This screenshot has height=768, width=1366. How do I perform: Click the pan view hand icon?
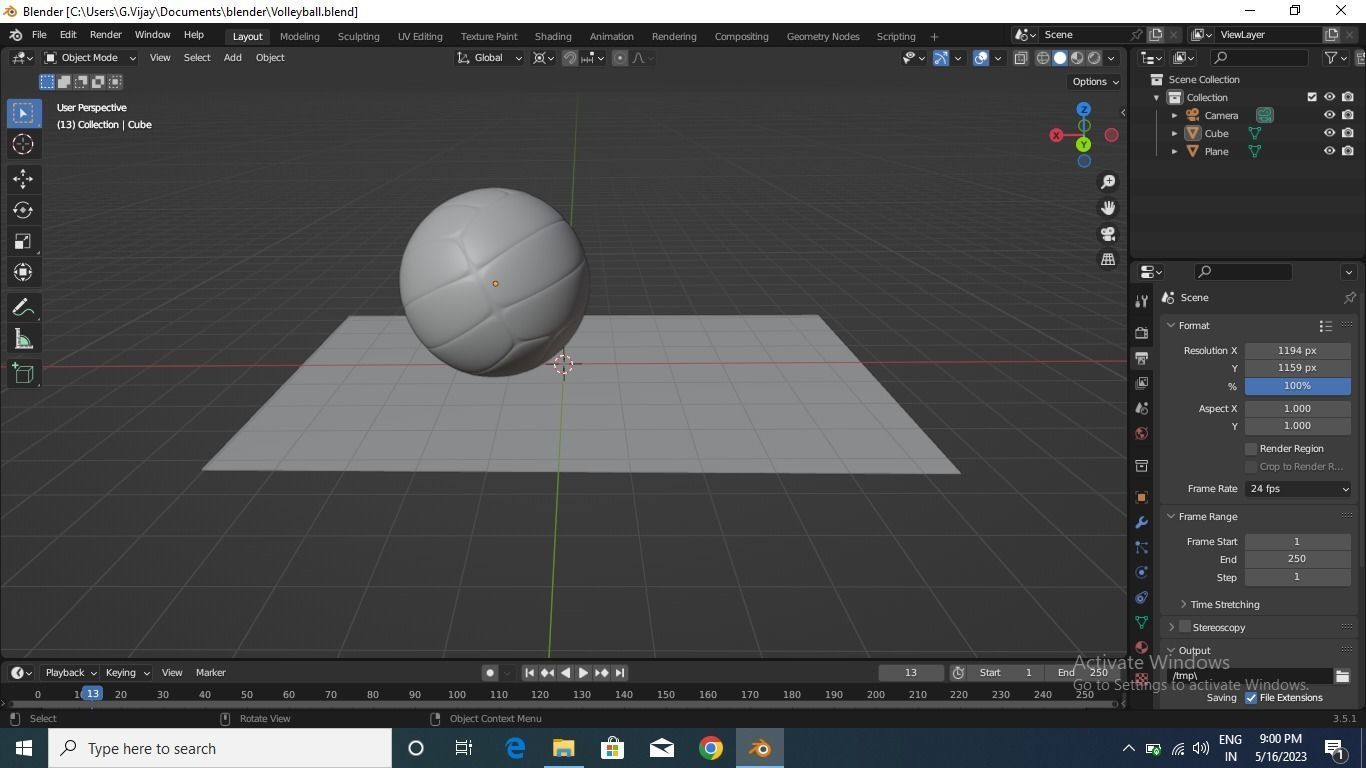click(1108, 208)
